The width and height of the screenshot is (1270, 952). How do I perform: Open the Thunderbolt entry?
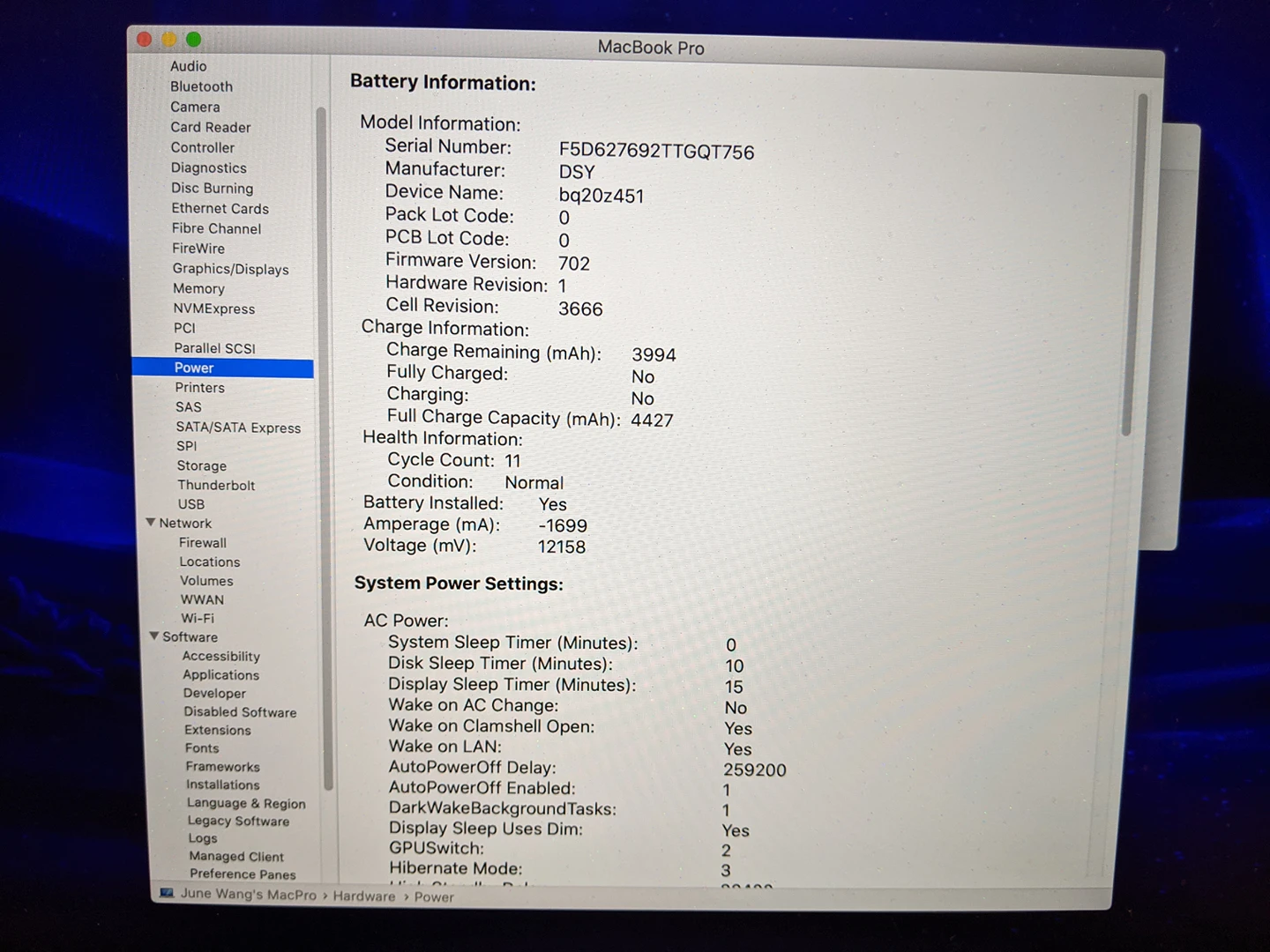point(216,485)
